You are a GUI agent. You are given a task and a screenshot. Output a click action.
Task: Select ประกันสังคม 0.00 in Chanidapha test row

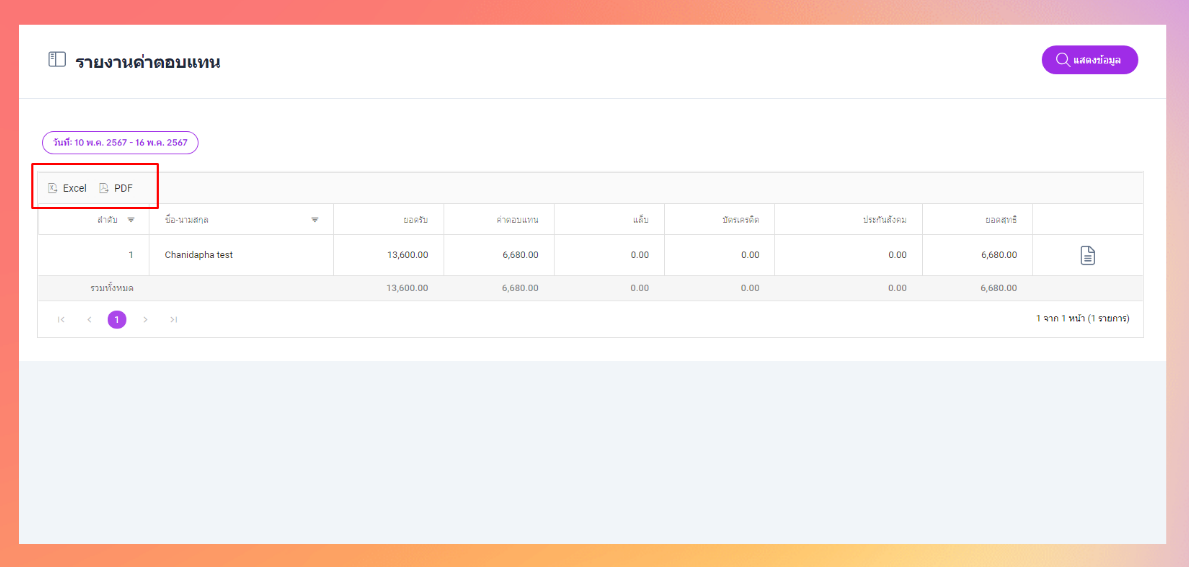pos(897,255)
